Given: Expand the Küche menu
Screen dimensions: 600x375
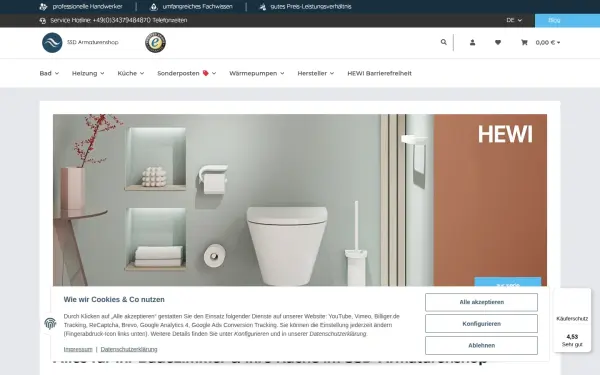Looking at the screenshot, I should (131, 73).
